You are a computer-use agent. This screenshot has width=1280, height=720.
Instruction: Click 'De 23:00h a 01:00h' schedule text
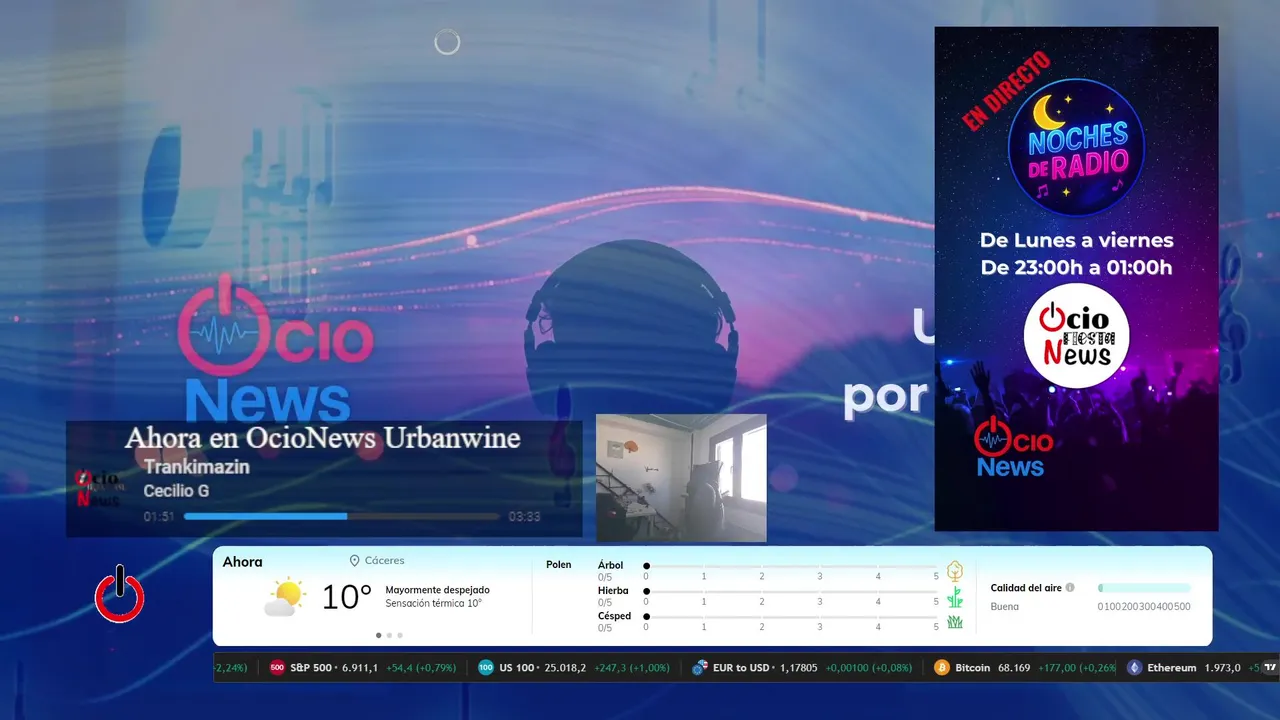[1076, 267]
